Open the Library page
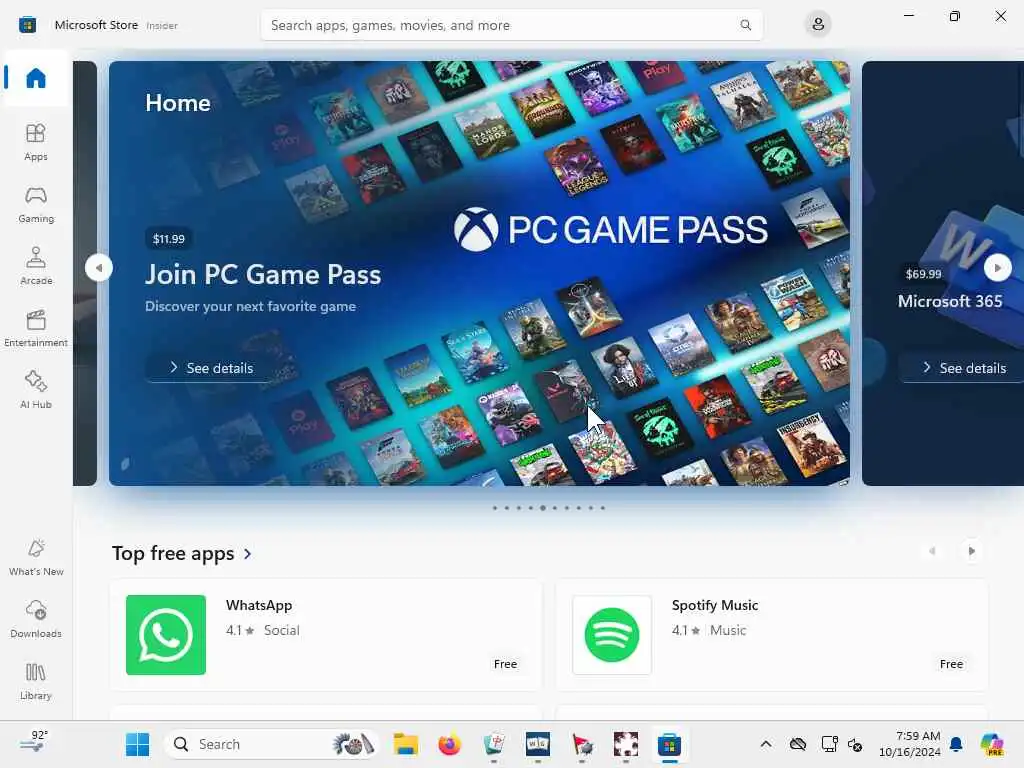The height and width of the screenshot is (768, 1024). click(36, 682)
